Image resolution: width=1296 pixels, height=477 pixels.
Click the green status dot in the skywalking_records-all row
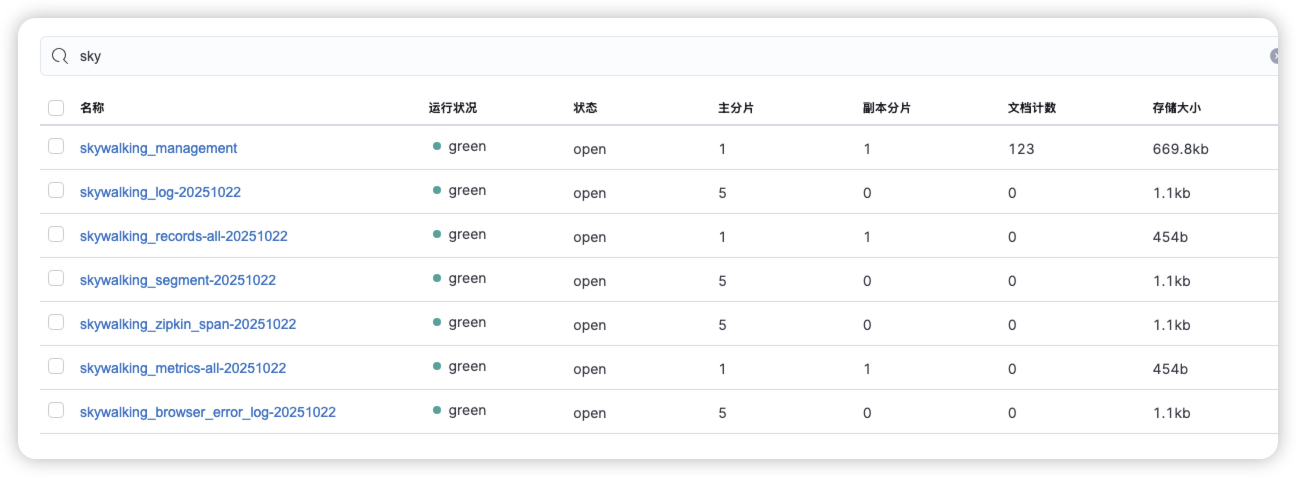tap(437, 234)
